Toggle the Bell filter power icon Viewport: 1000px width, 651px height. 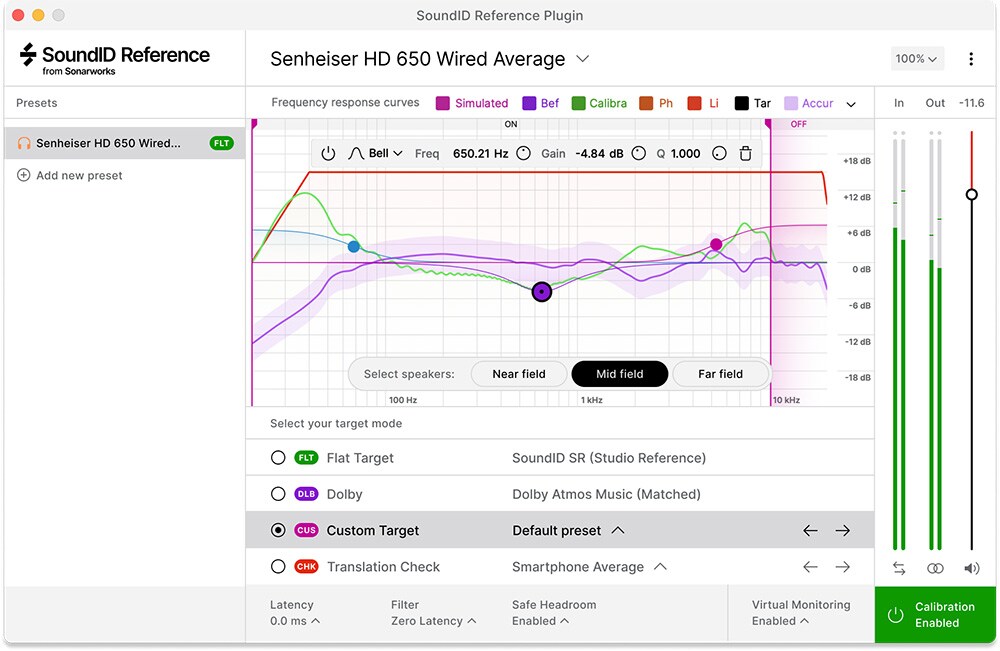tap(328, 154)
